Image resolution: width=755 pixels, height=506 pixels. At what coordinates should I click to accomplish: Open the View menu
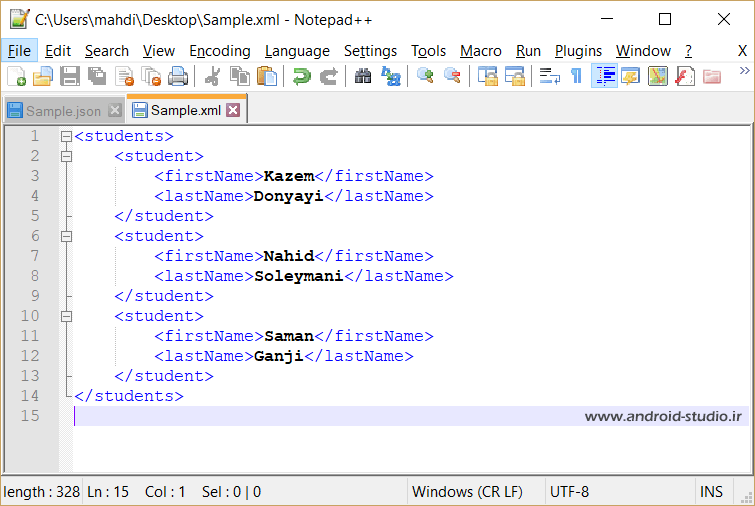click(158, 51)
